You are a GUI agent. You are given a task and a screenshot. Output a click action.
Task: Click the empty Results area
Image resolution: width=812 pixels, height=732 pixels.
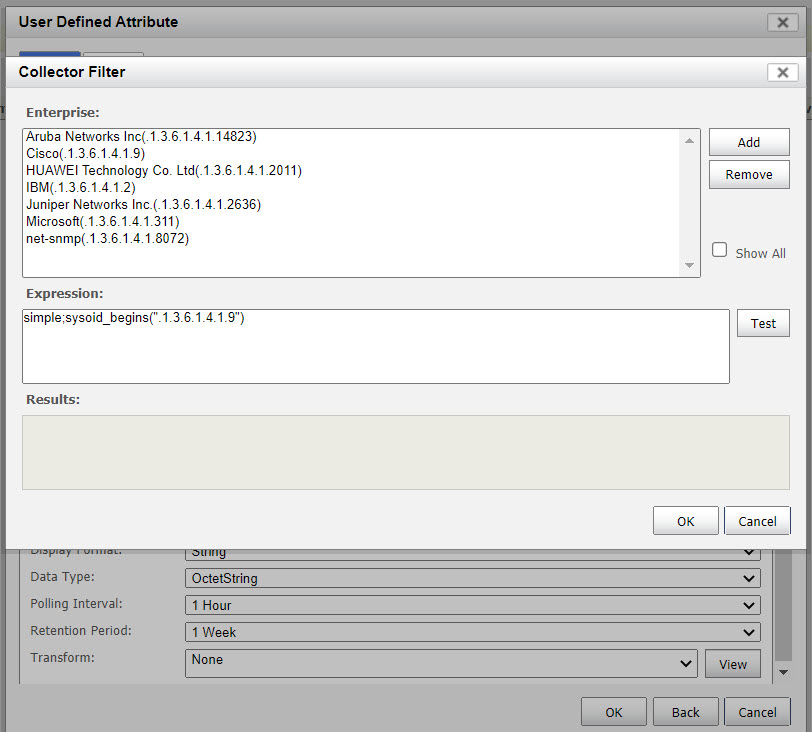[406, 452]
